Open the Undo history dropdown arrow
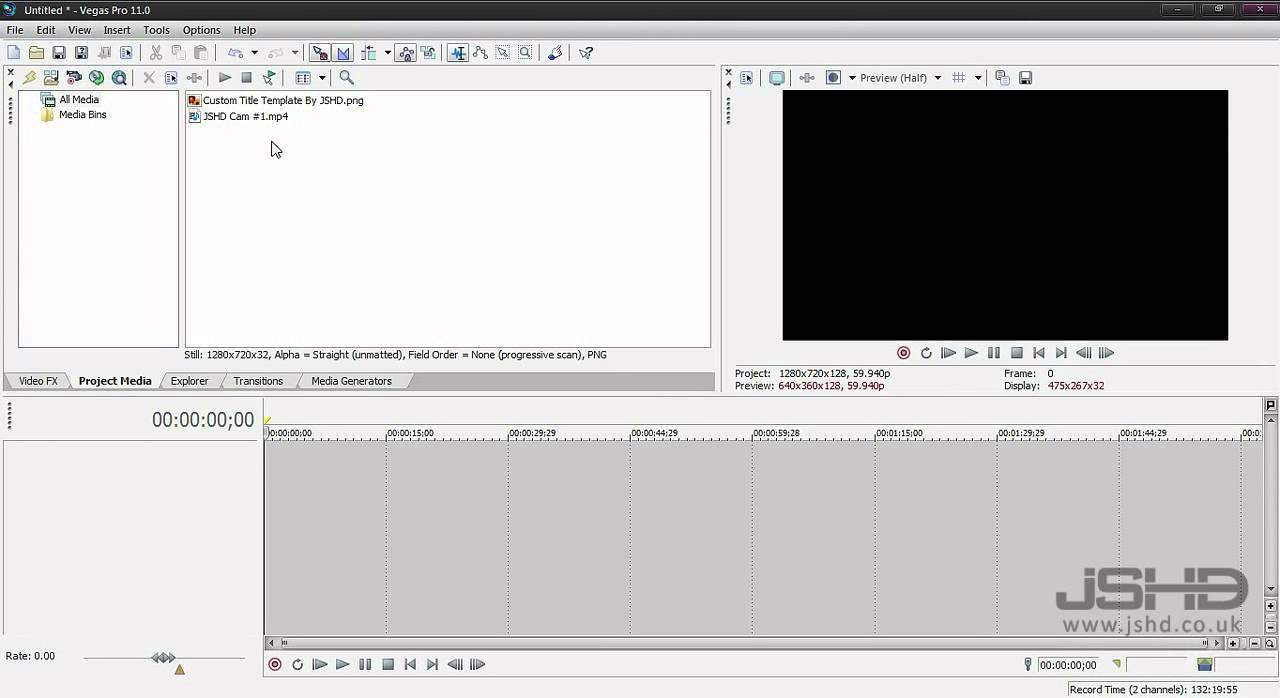Image resolution: width=1280 pixels, height=698 pixels. pos(254,53)
